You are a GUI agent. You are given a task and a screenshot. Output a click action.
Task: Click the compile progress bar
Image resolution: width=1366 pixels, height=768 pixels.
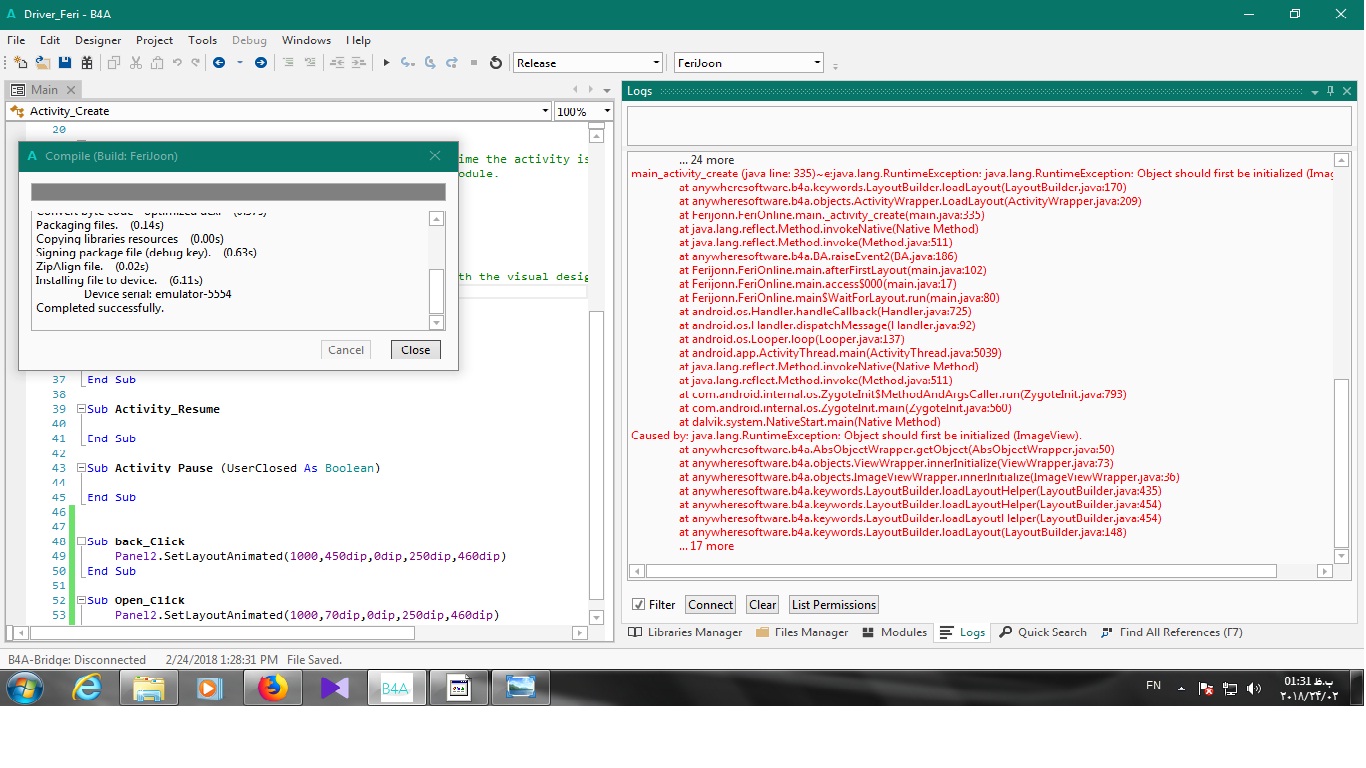click(238, 192)
